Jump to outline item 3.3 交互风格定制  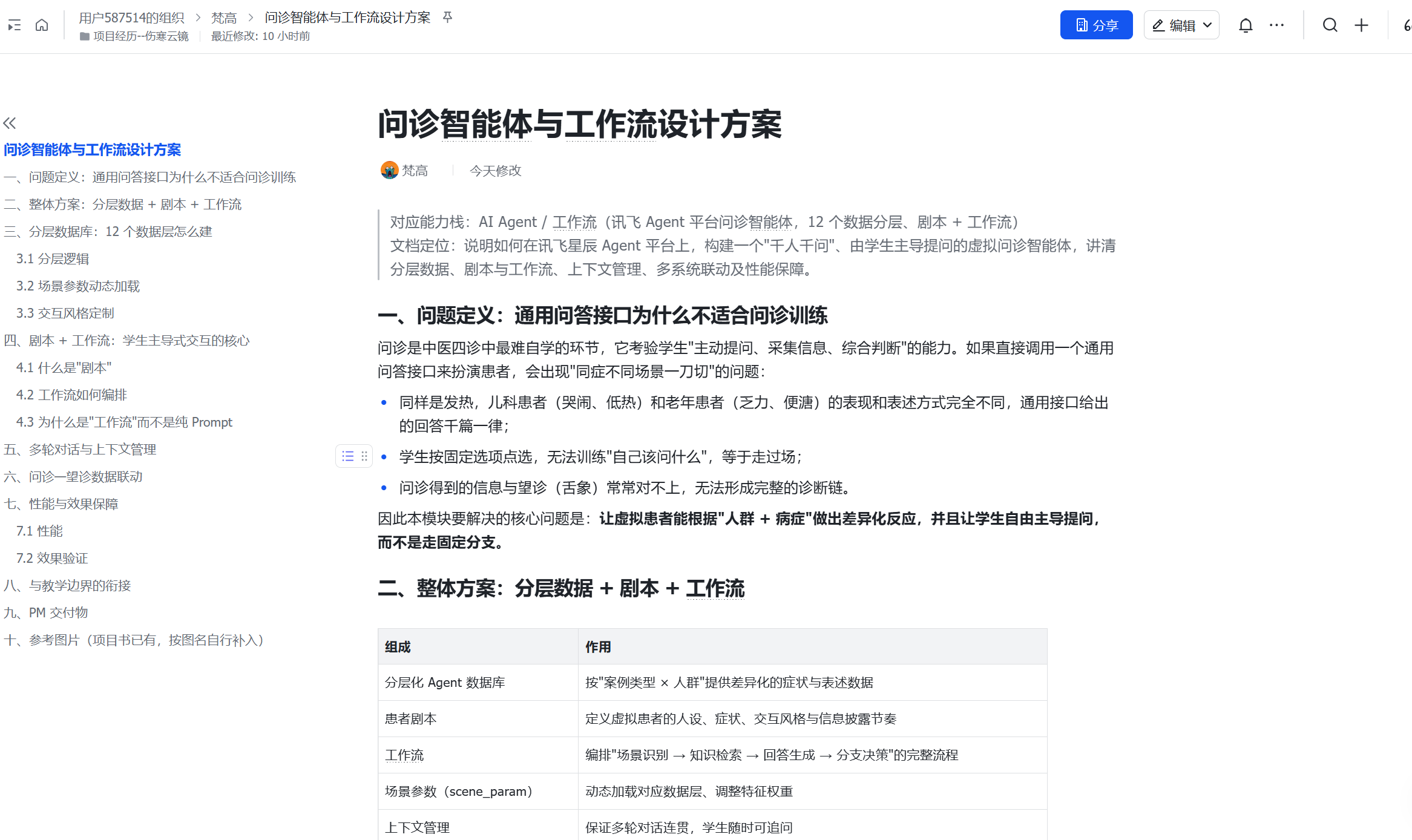click(65, 313)
